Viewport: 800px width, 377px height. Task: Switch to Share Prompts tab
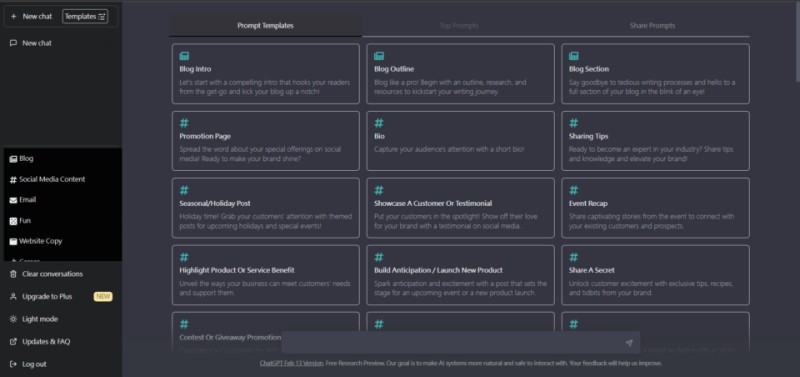pyautogui.click(x=653, y=26)
